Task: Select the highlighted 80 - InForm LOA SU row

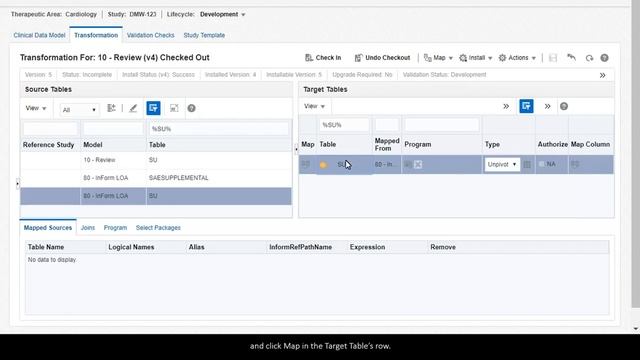Action: click(156, 196)
